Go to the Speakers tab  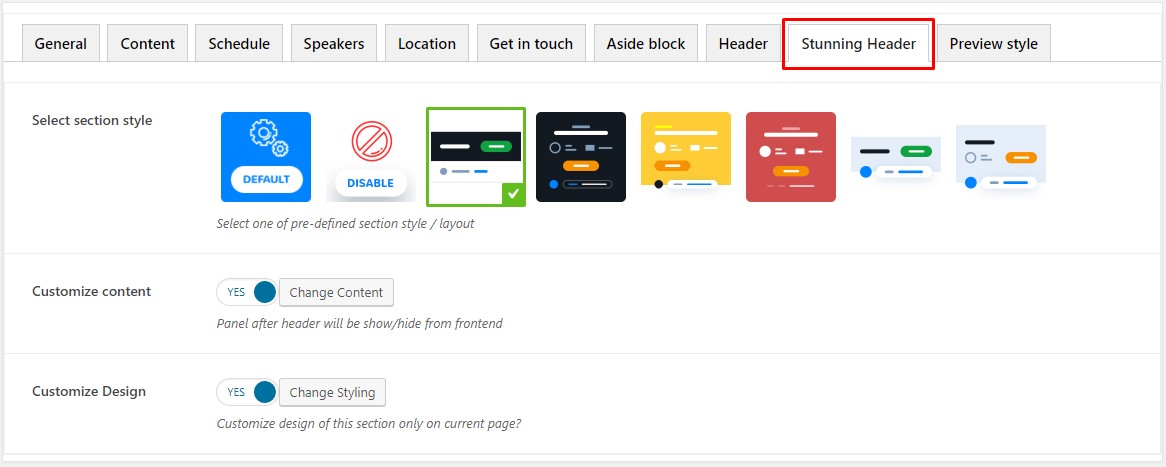click(334, 43)
